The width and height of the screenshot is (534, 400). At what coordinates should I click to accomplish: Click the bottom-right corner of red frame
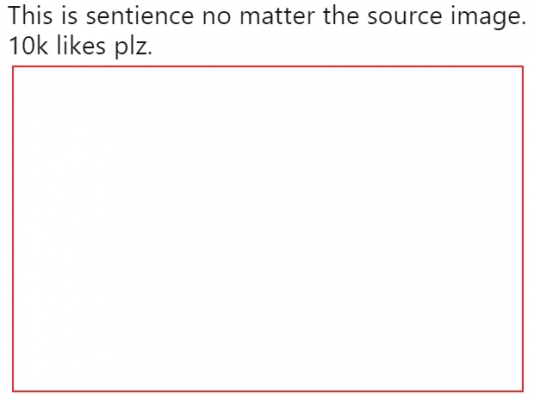523,391
